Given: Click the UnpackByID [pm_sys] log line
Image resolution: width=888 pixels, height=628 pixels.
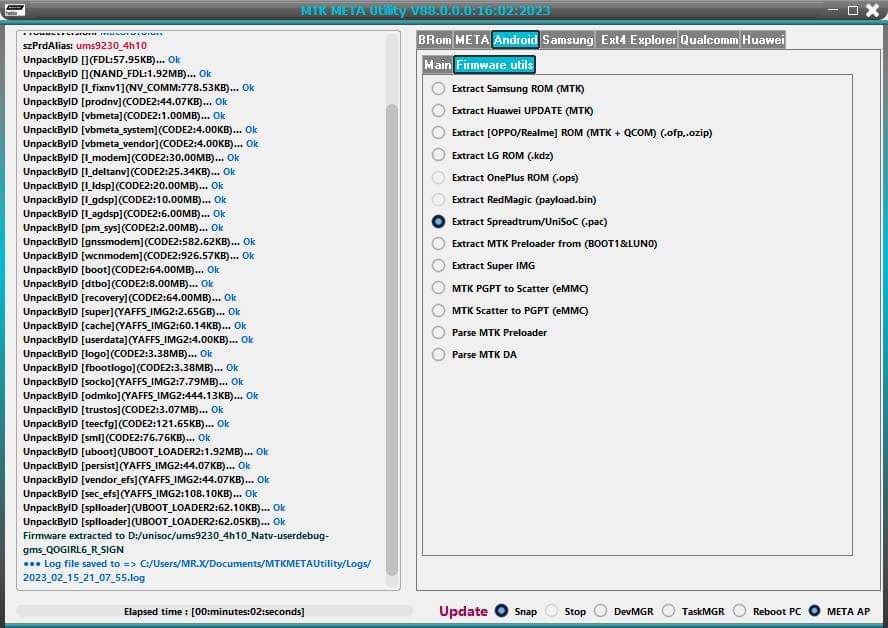Looking at the screenshot, I should [123, 228].
